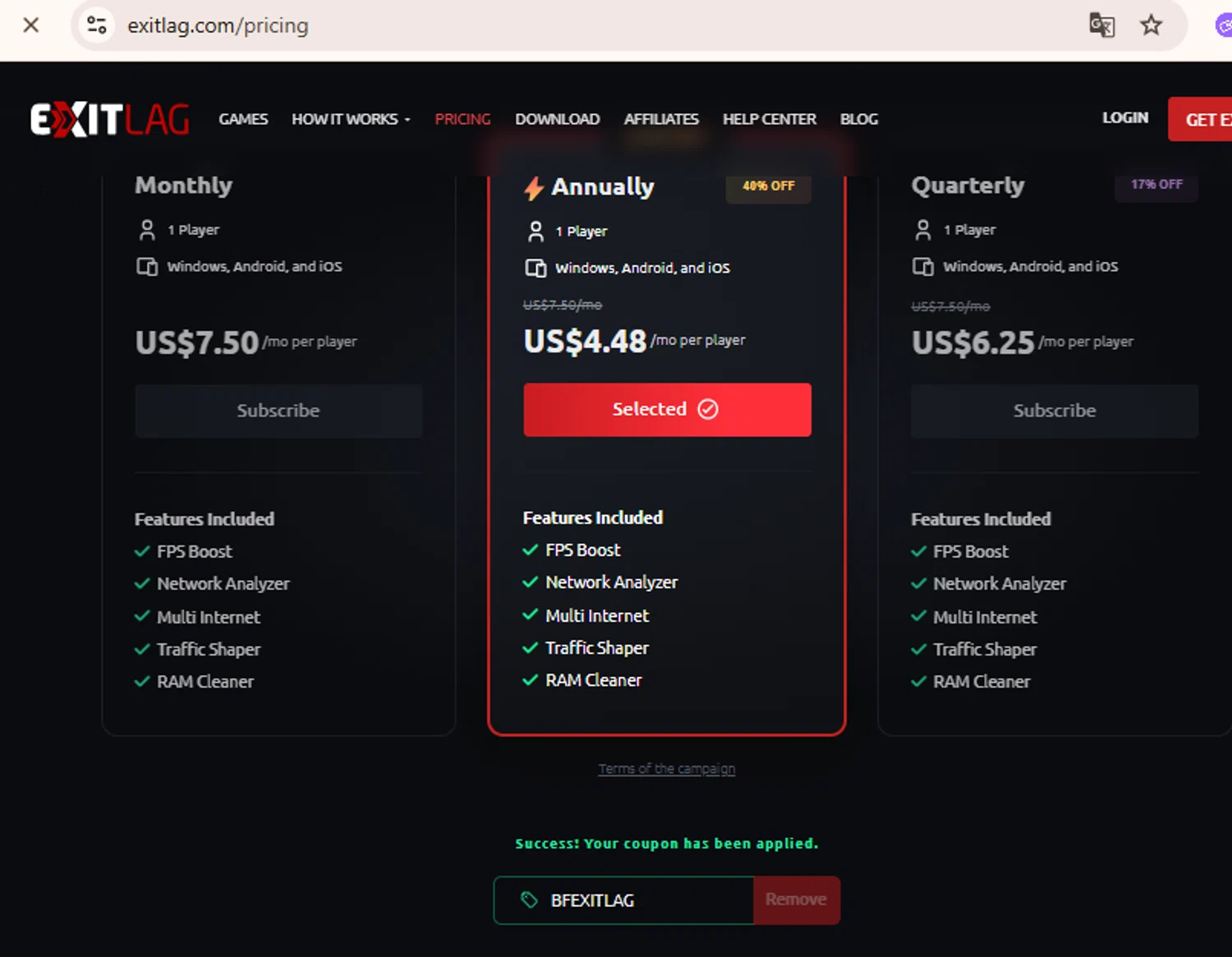This screenshot has height=957, width=1232.
Task: Click the checkmark icon in Selected button
Action: click(x=708, y=409)
